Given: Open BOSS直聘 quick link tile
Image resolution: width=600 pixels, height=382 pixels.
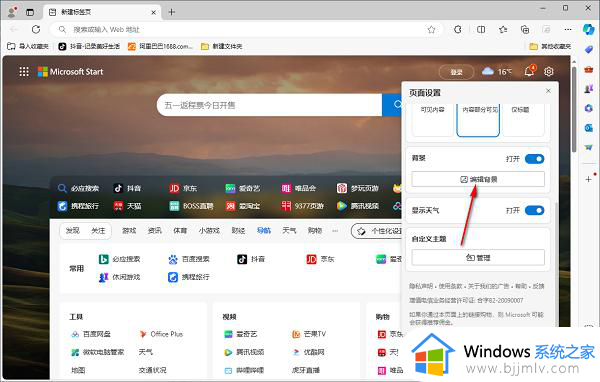Looking at the screenshot, I should (x=191, y=206).
